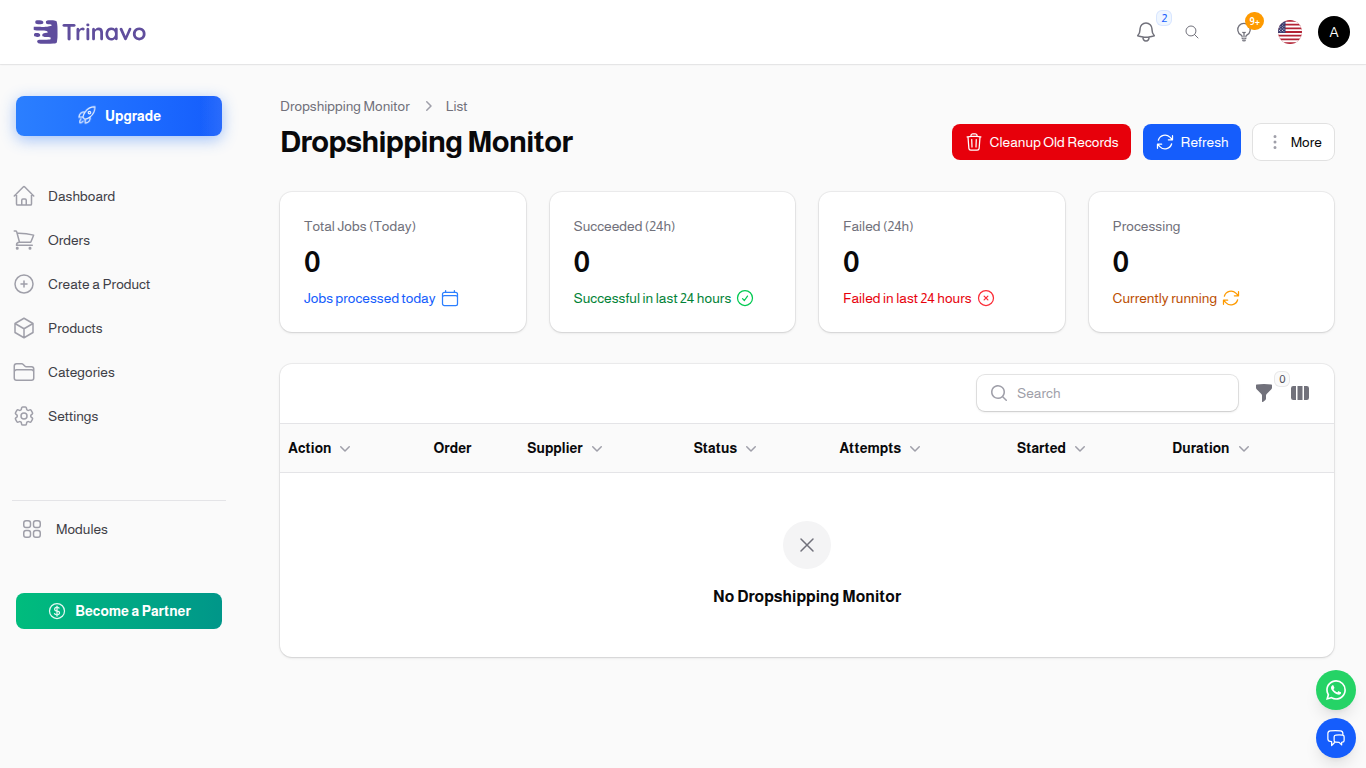Viewport: 1366px width, 768px height.
Task: Click 'Successful in last 24 hours' text
Action: point(652,298)
